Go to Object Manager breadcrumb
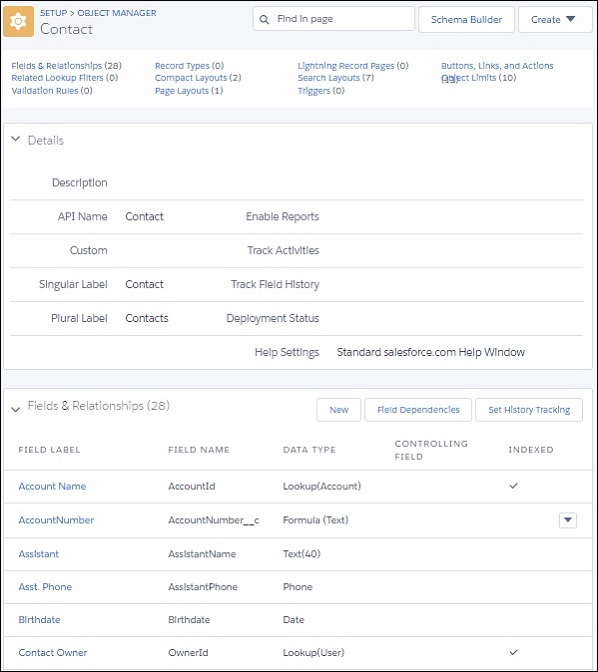Screen dimensions: 598x672 pyautogui.click(x=117, y=13)
